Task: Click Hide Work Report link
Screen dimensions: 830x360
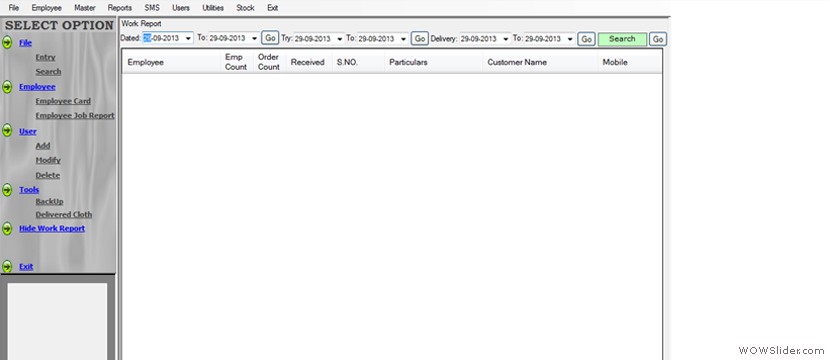Action: (52, 228)
